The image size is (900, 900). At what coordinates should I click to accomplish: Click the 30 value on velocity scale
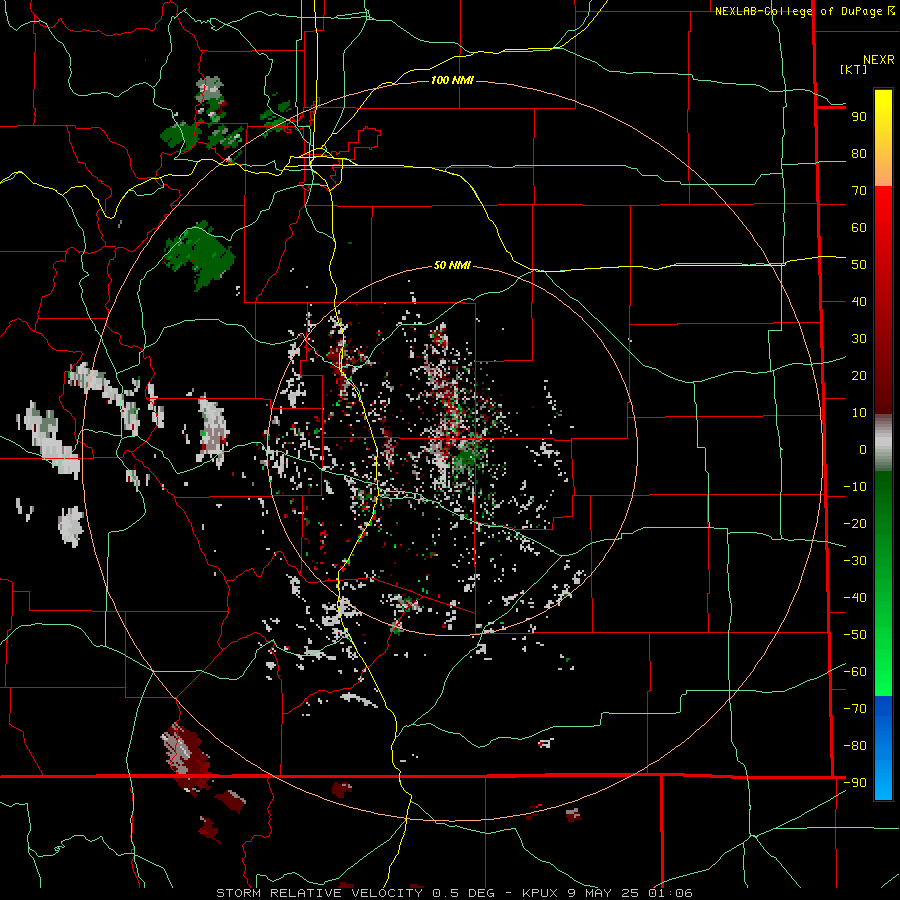point(859,339)
